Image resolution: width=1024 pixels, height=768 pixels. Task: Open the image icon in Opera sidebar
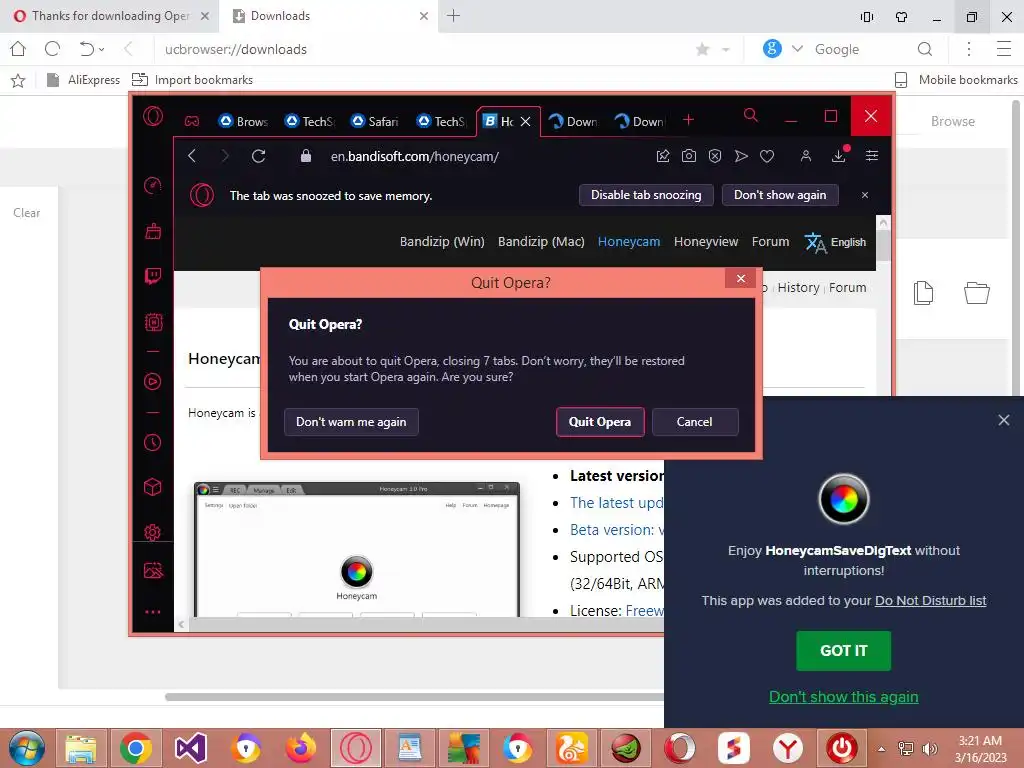point(153,571)
